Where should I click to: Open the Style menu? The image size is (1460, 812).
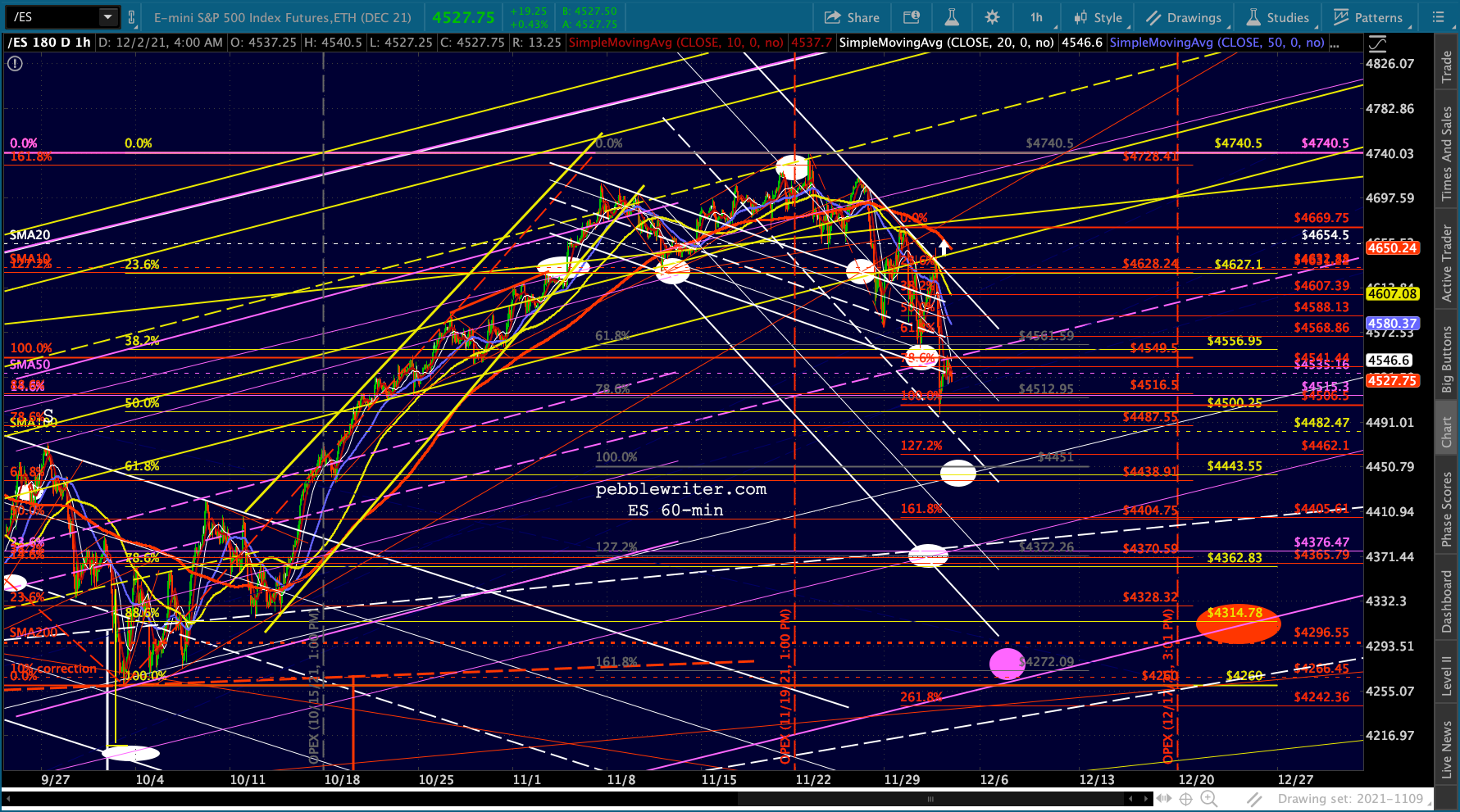(x=1098, y=17)
